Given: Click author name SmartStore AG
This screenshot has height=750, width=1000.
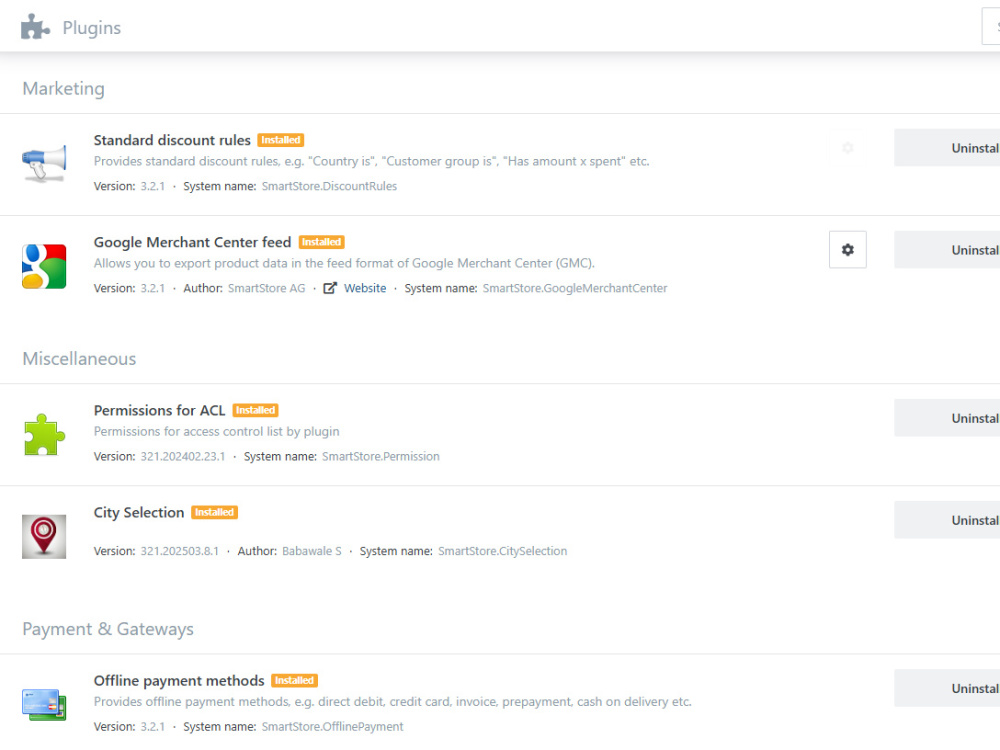Looking at the screenshot, I should tap(267, 288).
